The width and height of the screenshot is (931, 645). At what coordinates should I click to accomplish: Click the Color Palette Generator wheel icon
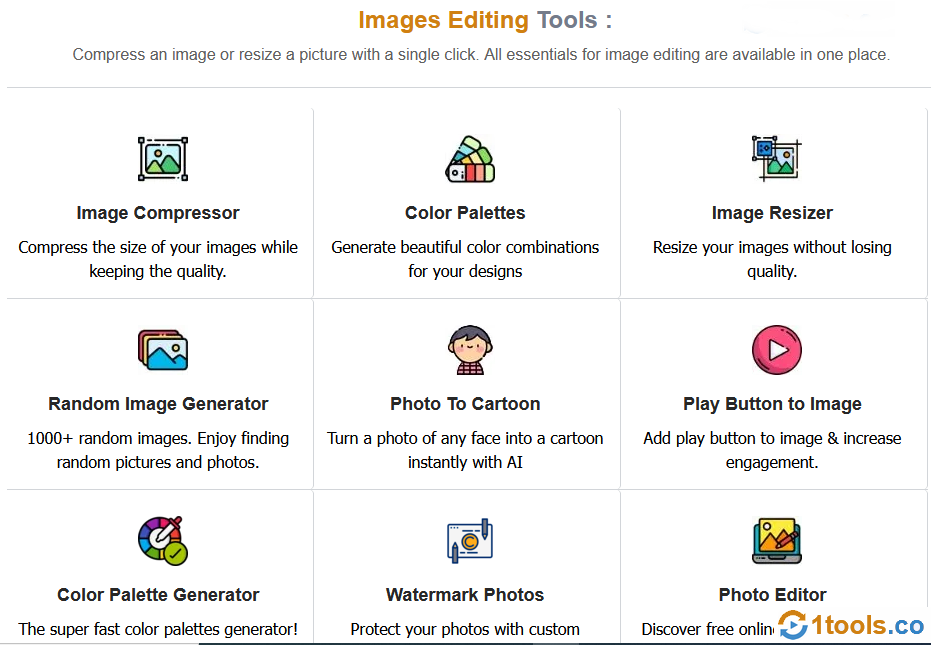tap(162, 540)
